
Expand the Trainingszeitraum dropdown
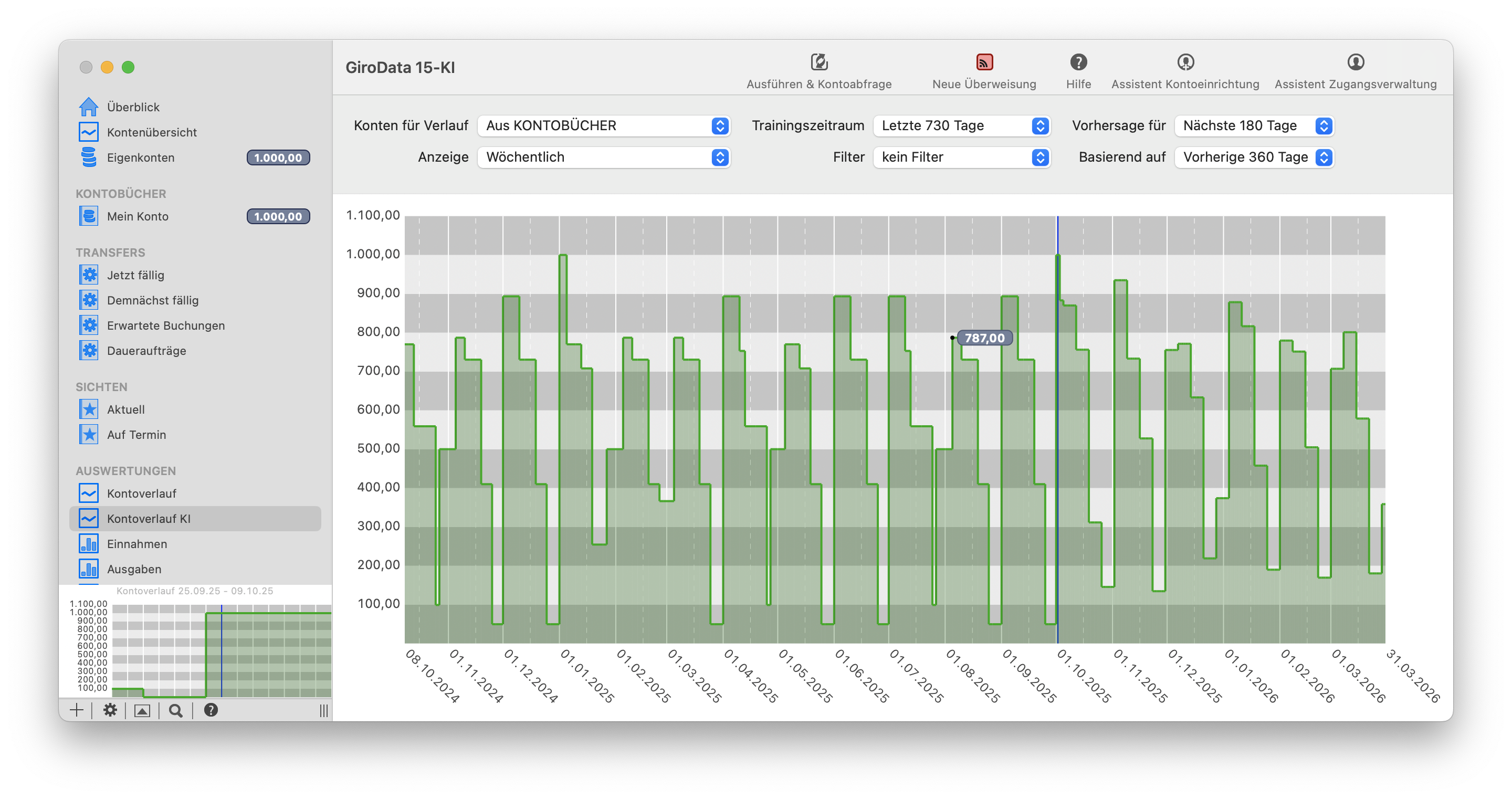click(x=961, y=125)
